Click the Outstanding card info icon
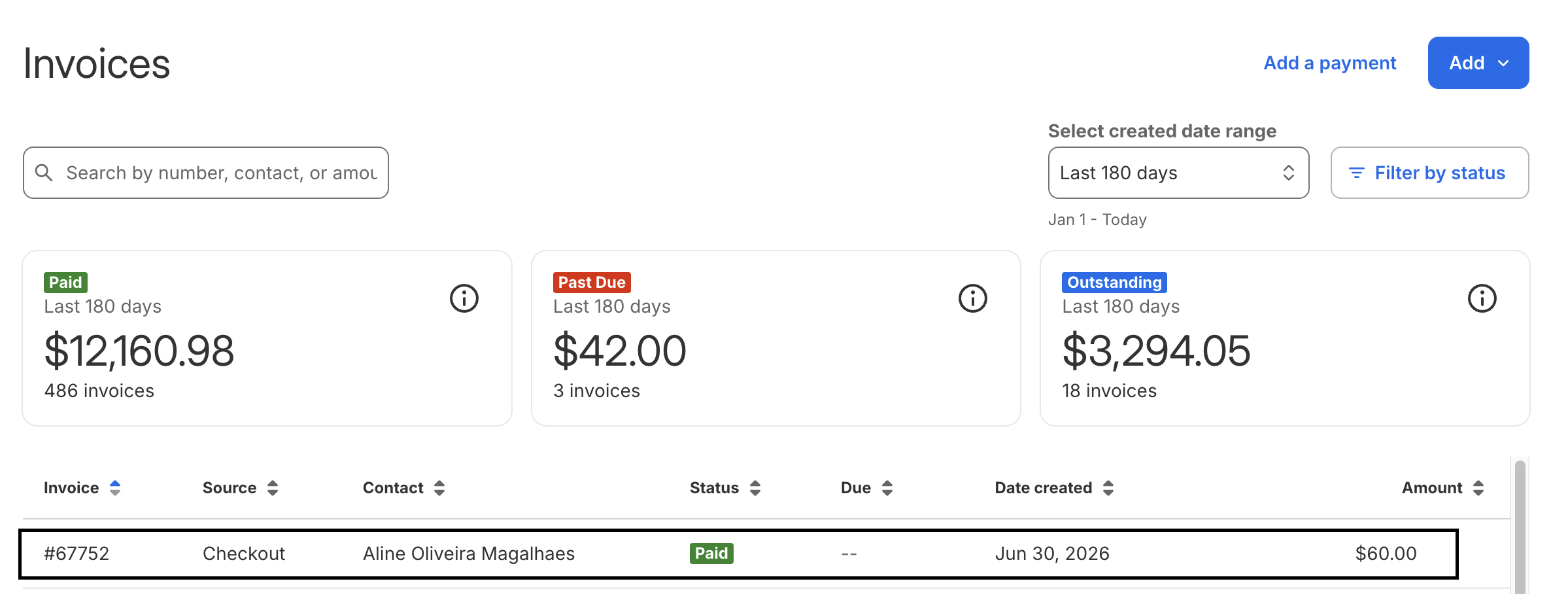The image size is (1568, 594). tap(1482, 298)
